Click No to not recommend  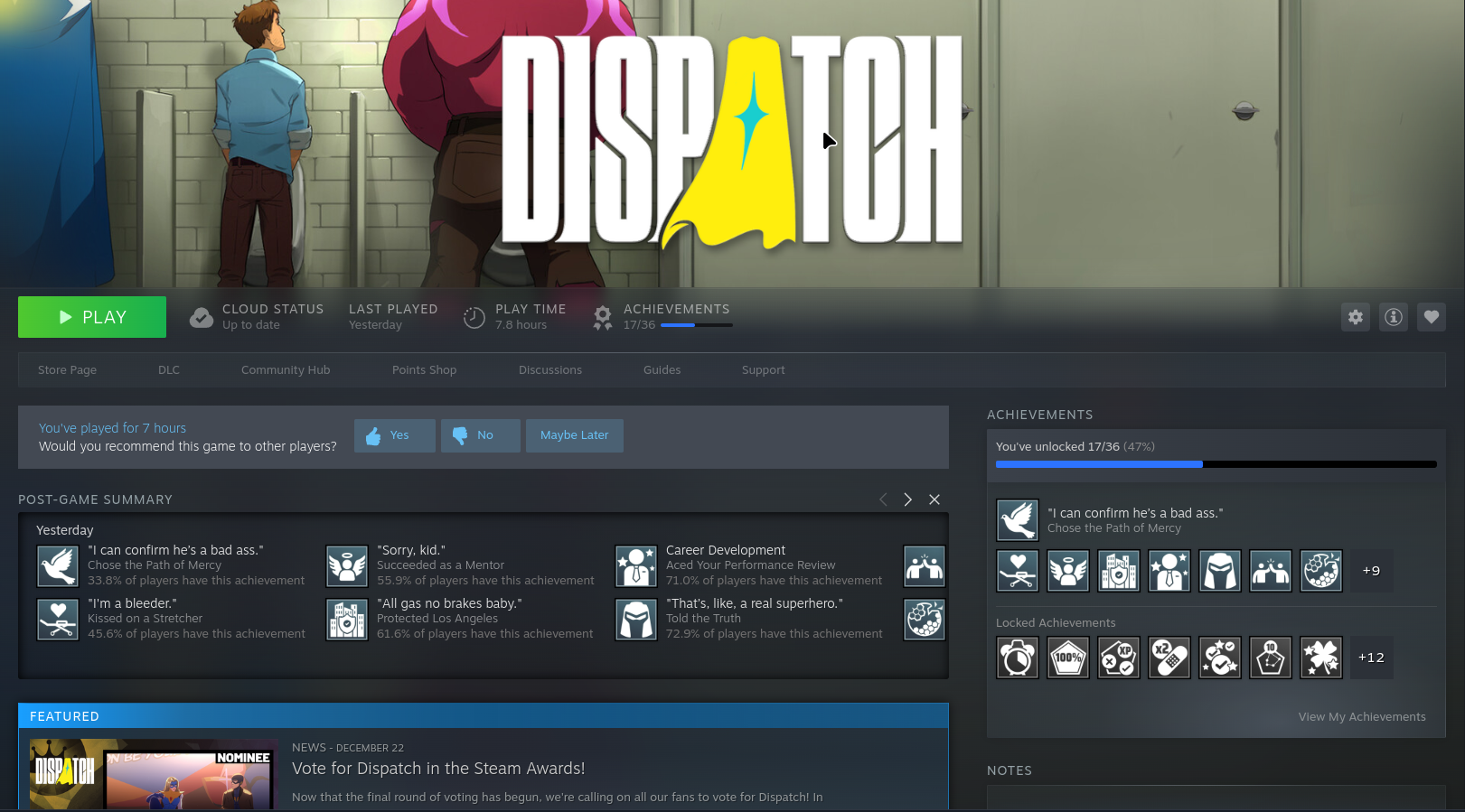tap(481, 435)
